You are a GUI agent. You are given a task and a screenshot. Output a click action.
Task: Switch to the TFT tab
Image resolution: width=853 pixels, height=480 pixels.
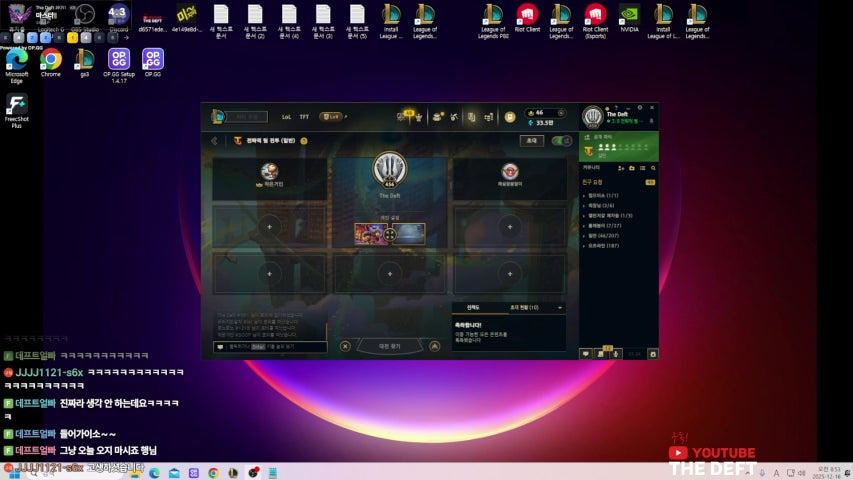click(304, 117)
